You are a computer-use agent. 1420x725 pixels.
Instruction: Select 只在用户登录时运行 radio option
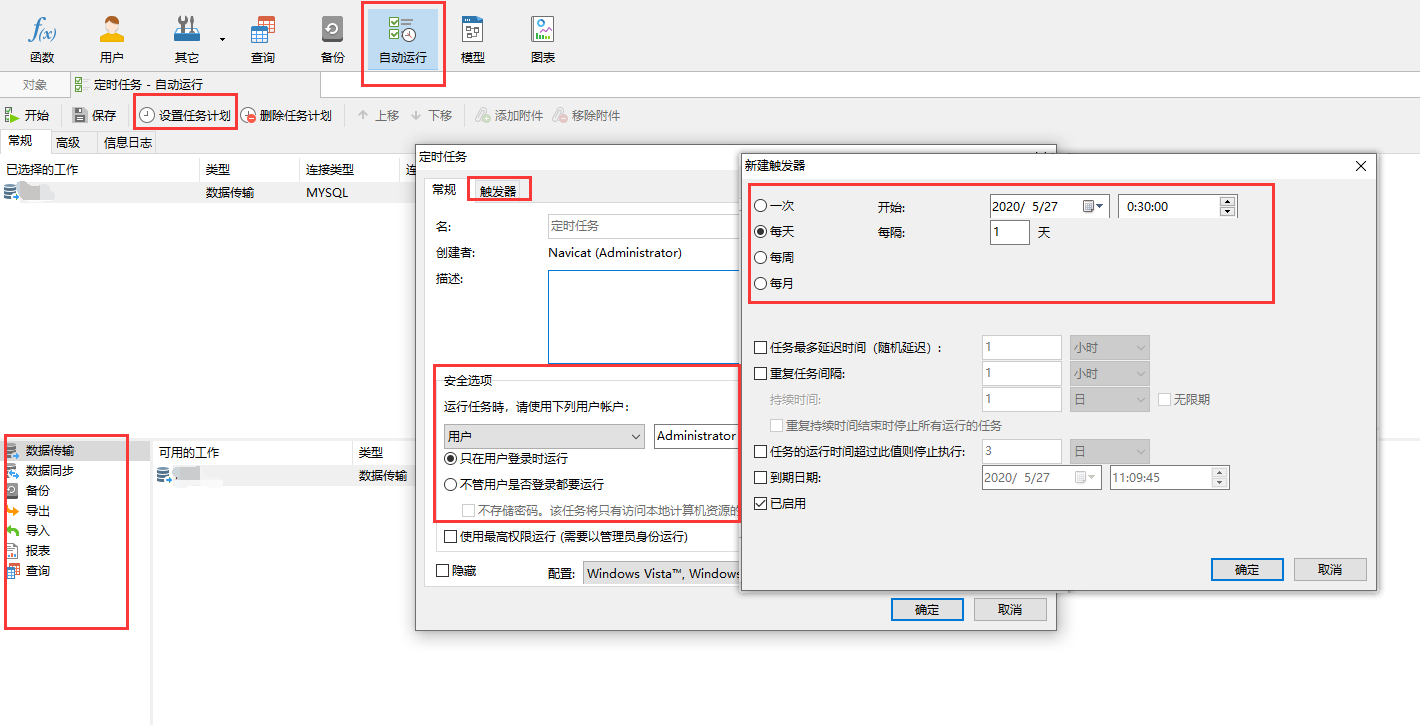(507, 458)
